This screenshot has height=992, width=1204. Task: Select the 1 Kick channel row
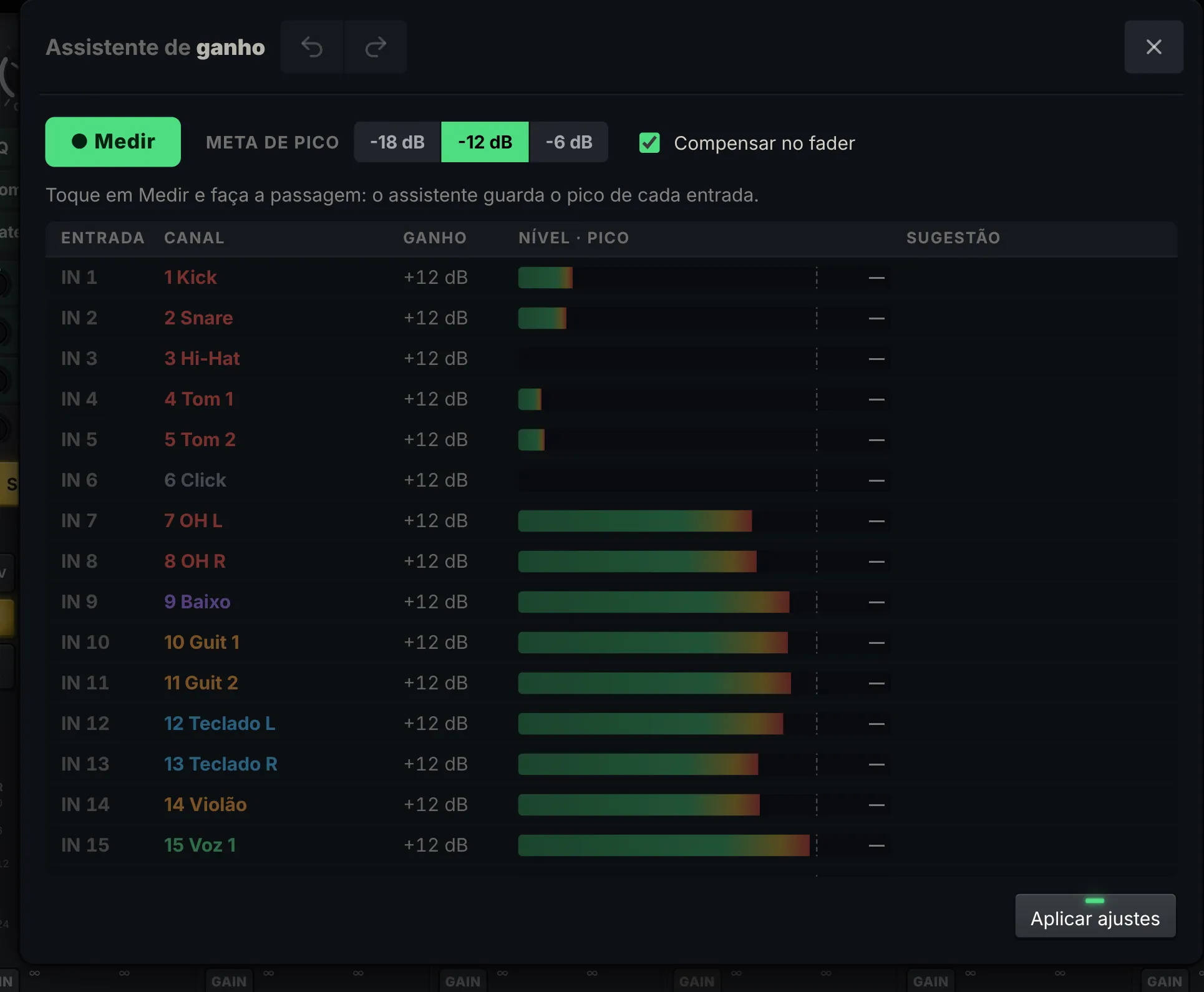point(611,278)
